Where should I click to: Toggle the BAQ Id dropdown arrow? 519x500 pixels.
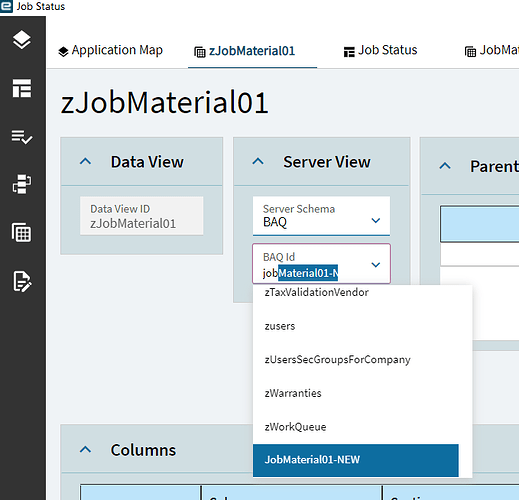coord(376,265)
